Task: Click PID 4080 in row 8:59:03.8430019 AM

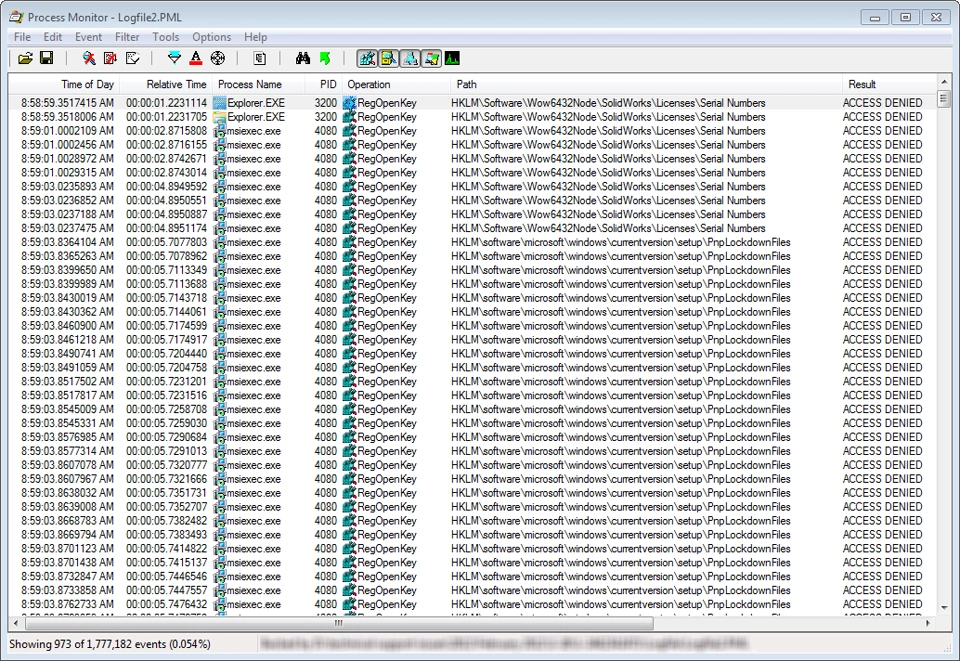Action: coord(326,298)
